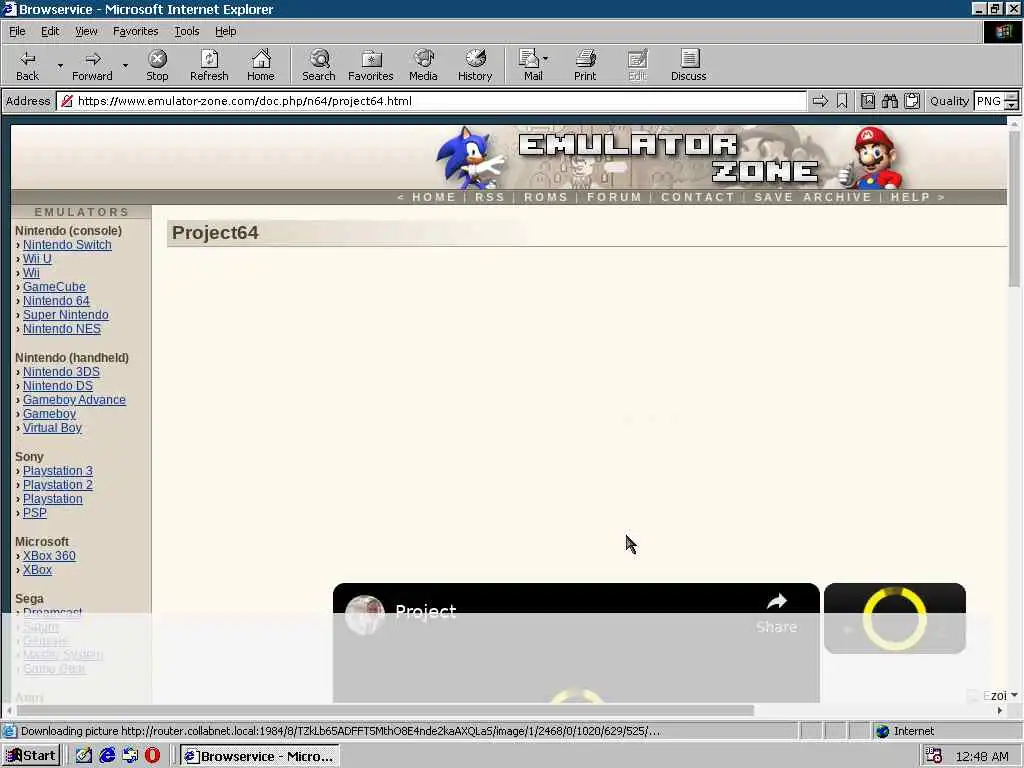Open the Search toolbar pane
The height and width of the screenshot is (768, 1024).
click(x=319, y=65)
